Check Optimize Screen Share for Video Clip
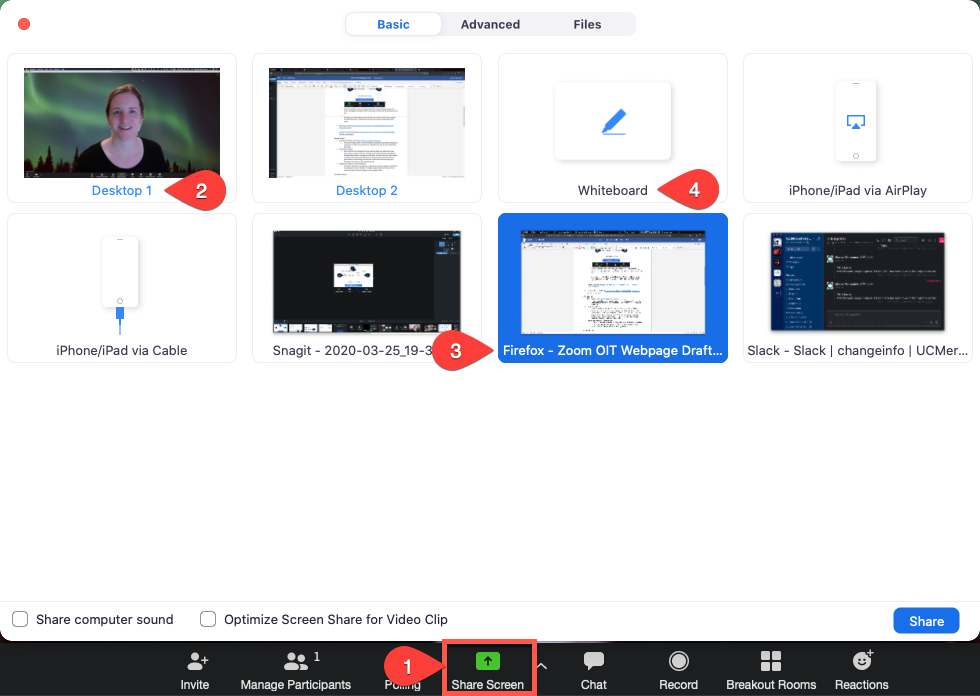 (x=207, y=619)
